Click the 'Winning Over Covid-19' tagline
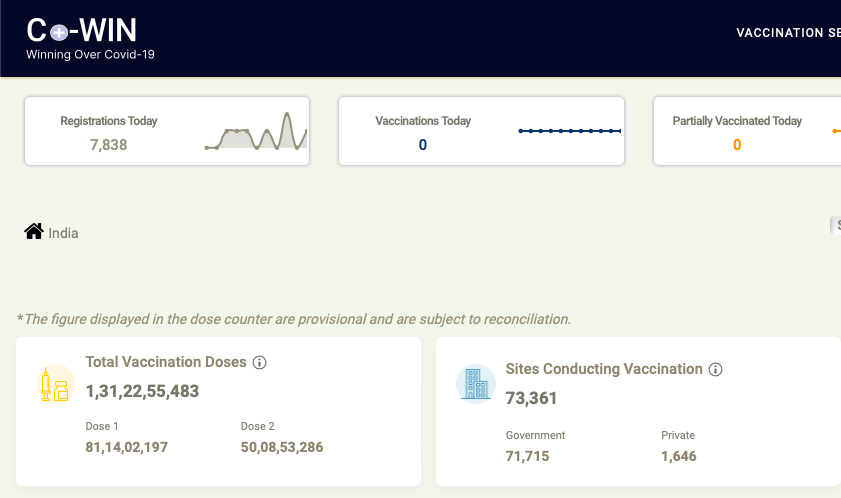This screenshot has height=498, width=841. (x=90, y=55)
